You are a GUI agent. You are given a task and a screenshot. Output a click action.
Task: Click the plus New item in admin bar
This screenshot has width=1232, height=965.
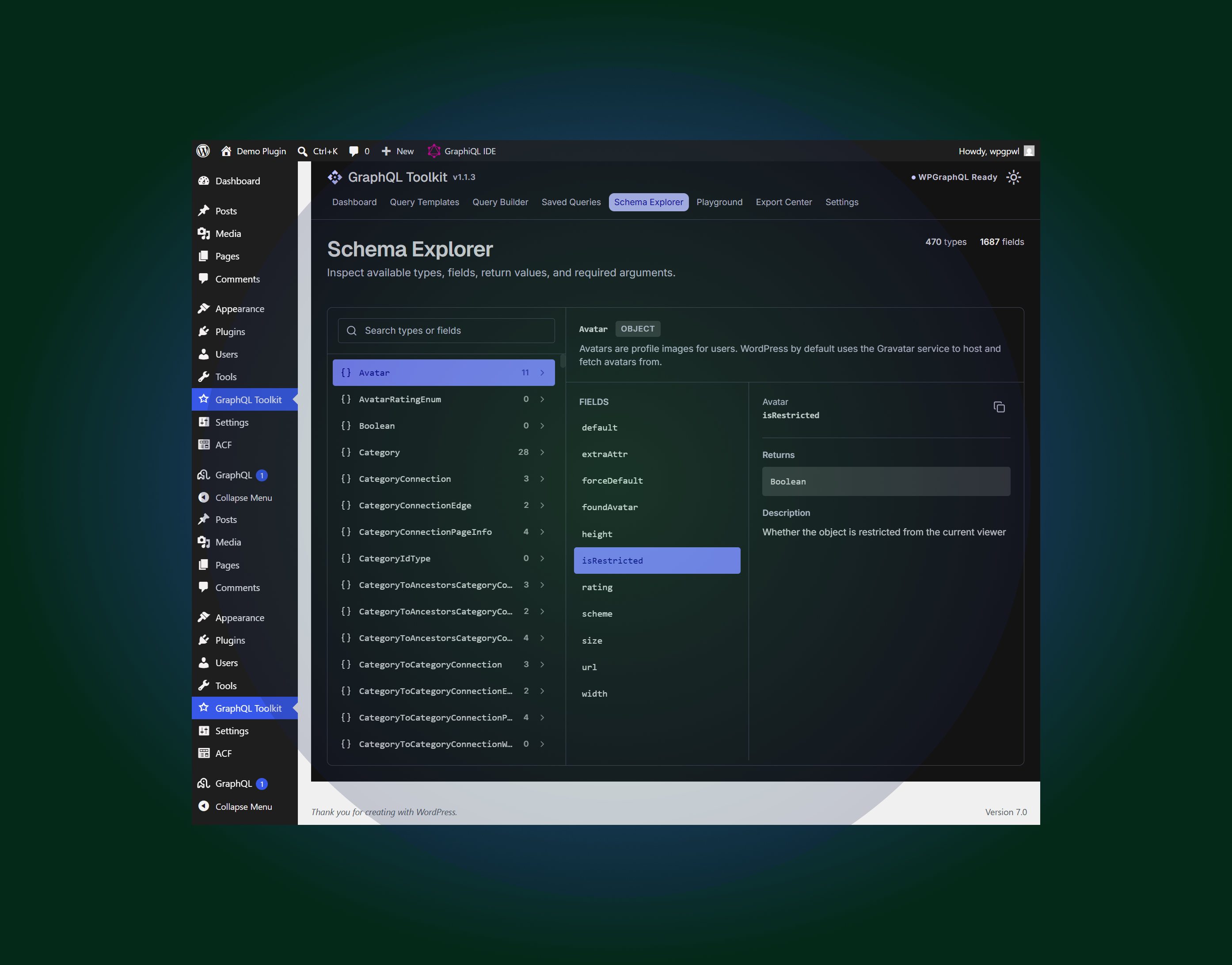point(397,152)
